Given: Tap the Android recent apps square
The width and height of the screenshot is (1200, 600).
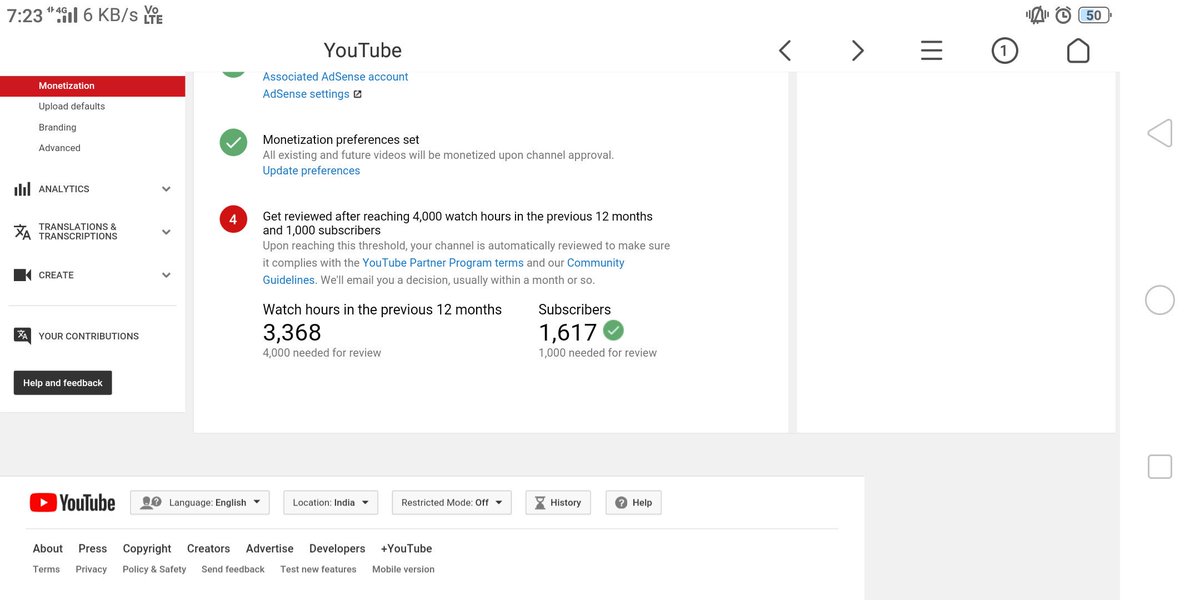Looking at the screenshot, I should click(x=1159, y=466).
